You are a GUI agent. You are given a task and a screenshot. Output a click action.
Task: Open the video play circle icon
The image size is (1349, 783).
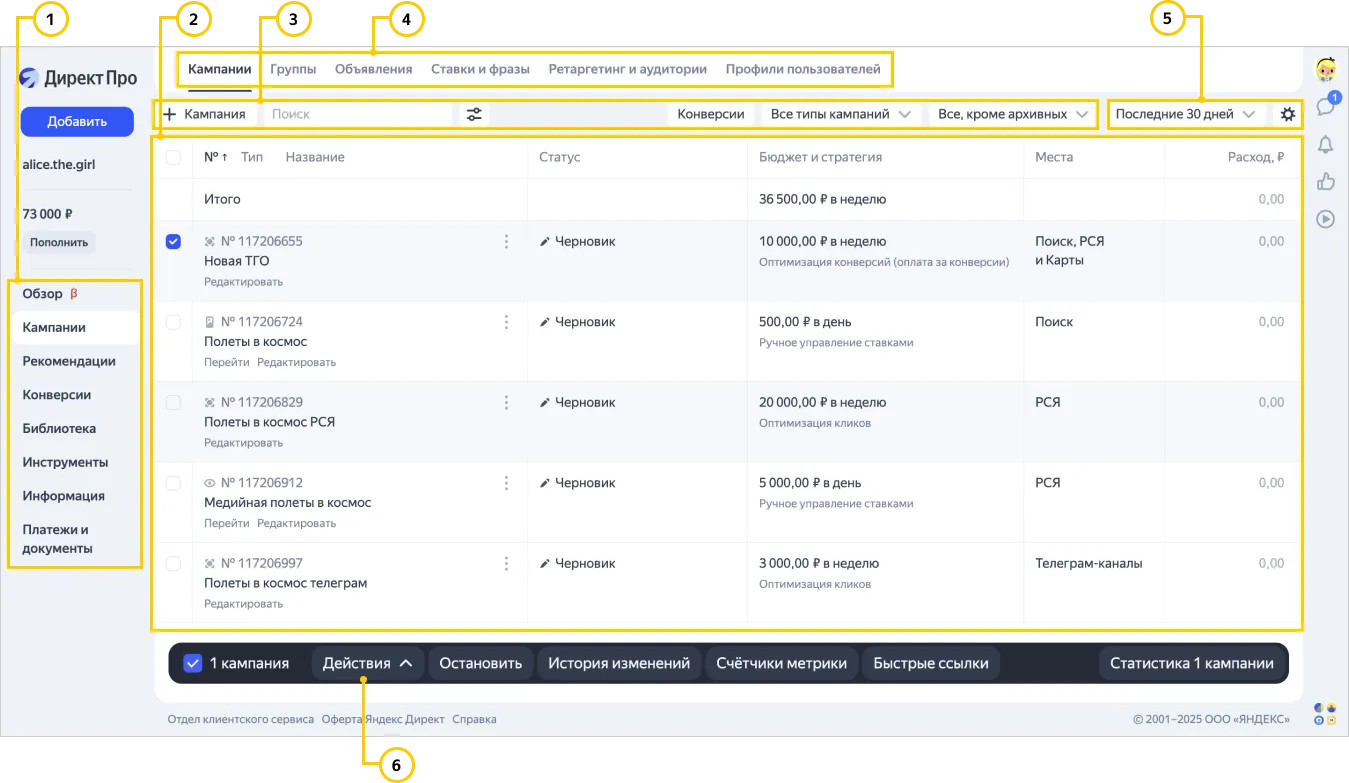pos(1326,219)
